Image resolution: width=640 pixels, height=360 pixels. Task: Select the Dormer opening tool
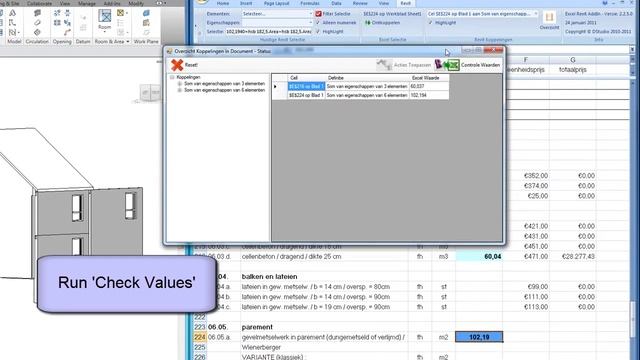point(67,32)
